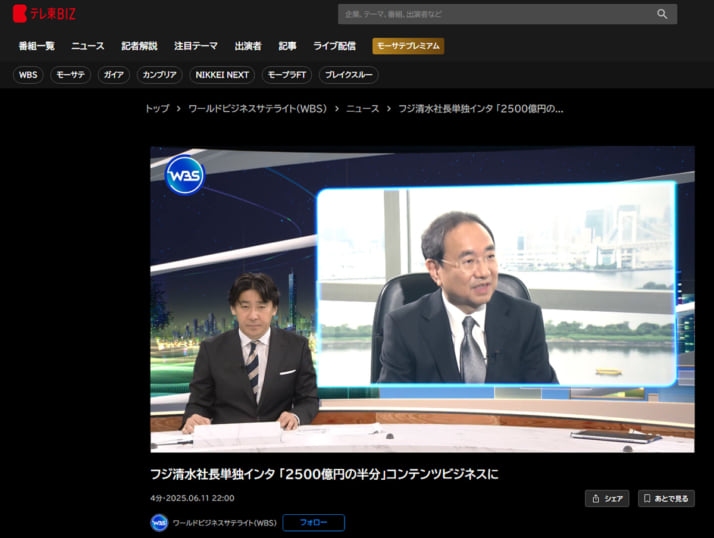The width and height of the screenshot is (714, 538).
Task: Select the カンブリア program chip
Action: pyautogui.click(x=159, y=75)
